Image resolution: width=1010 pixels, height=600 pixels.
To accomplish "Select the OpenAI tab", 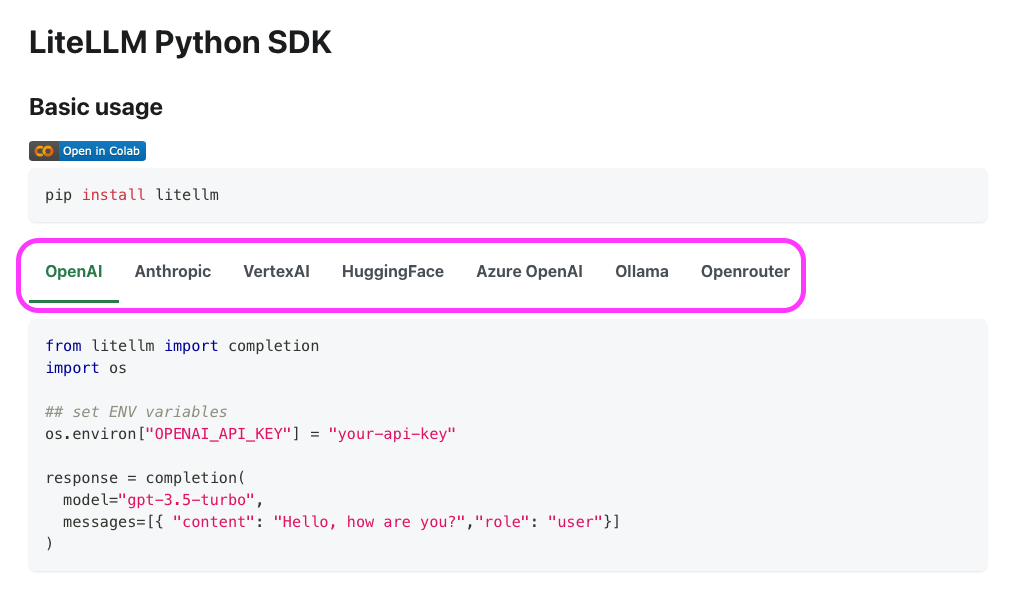I will point(73,271).
